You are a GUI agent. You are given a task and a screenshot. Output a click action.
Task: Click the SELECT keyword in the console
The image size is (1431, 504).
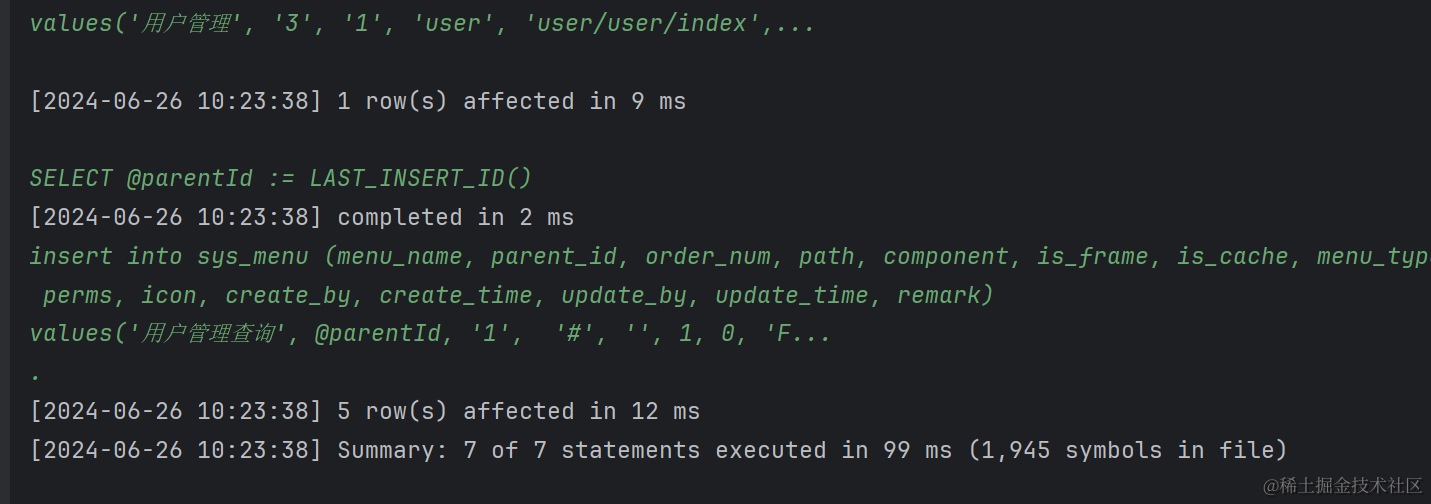point(71,178)
